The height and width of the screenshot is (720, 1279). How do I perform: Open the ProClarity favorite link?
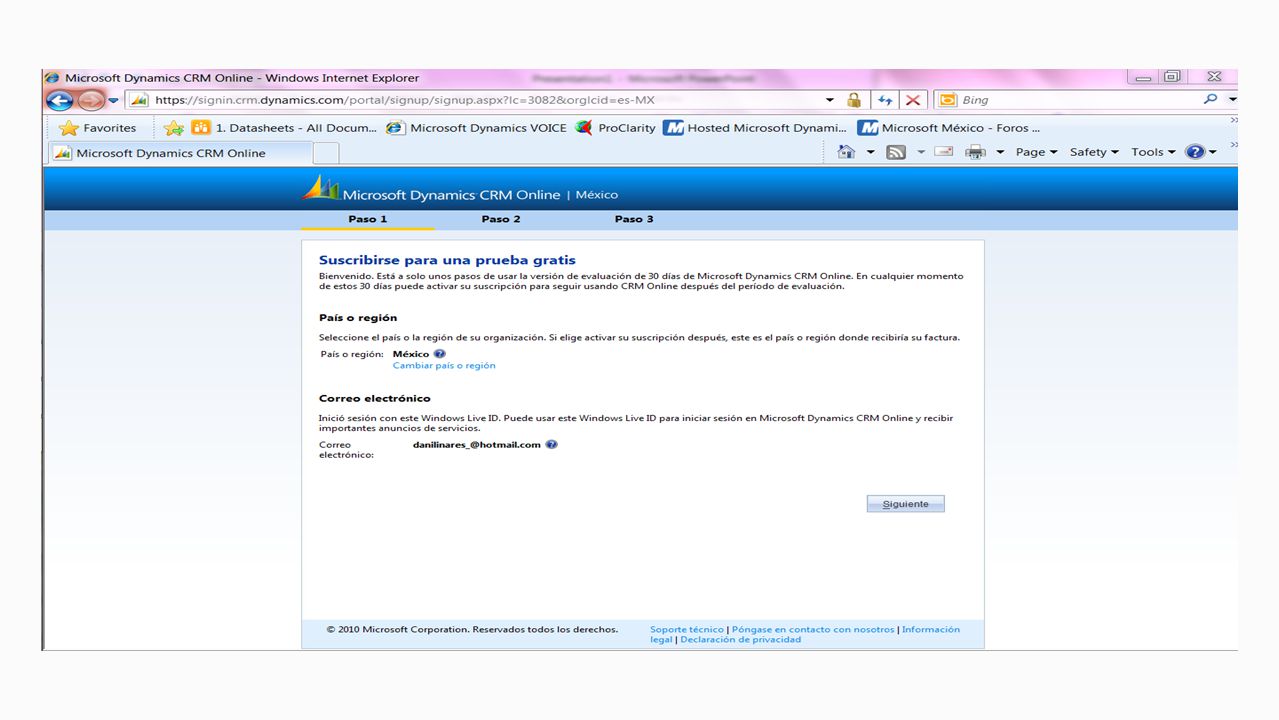tap(615, 128)
